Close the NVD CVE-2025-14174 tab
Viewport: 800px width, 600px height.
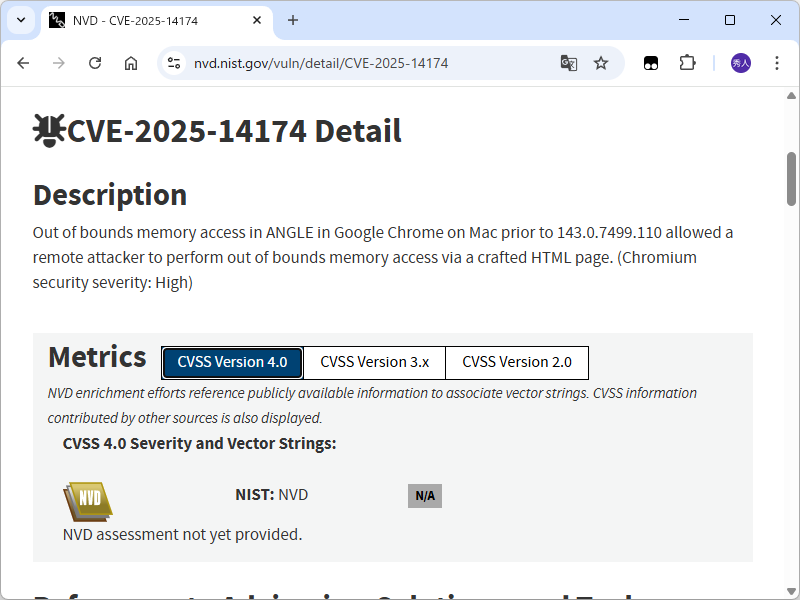pos(257,20)
